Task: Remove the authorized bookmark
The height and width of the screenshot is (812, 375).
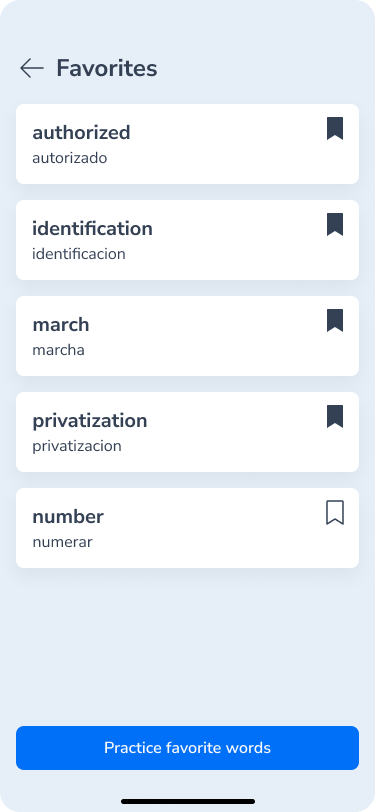Action: coord(335,128)
